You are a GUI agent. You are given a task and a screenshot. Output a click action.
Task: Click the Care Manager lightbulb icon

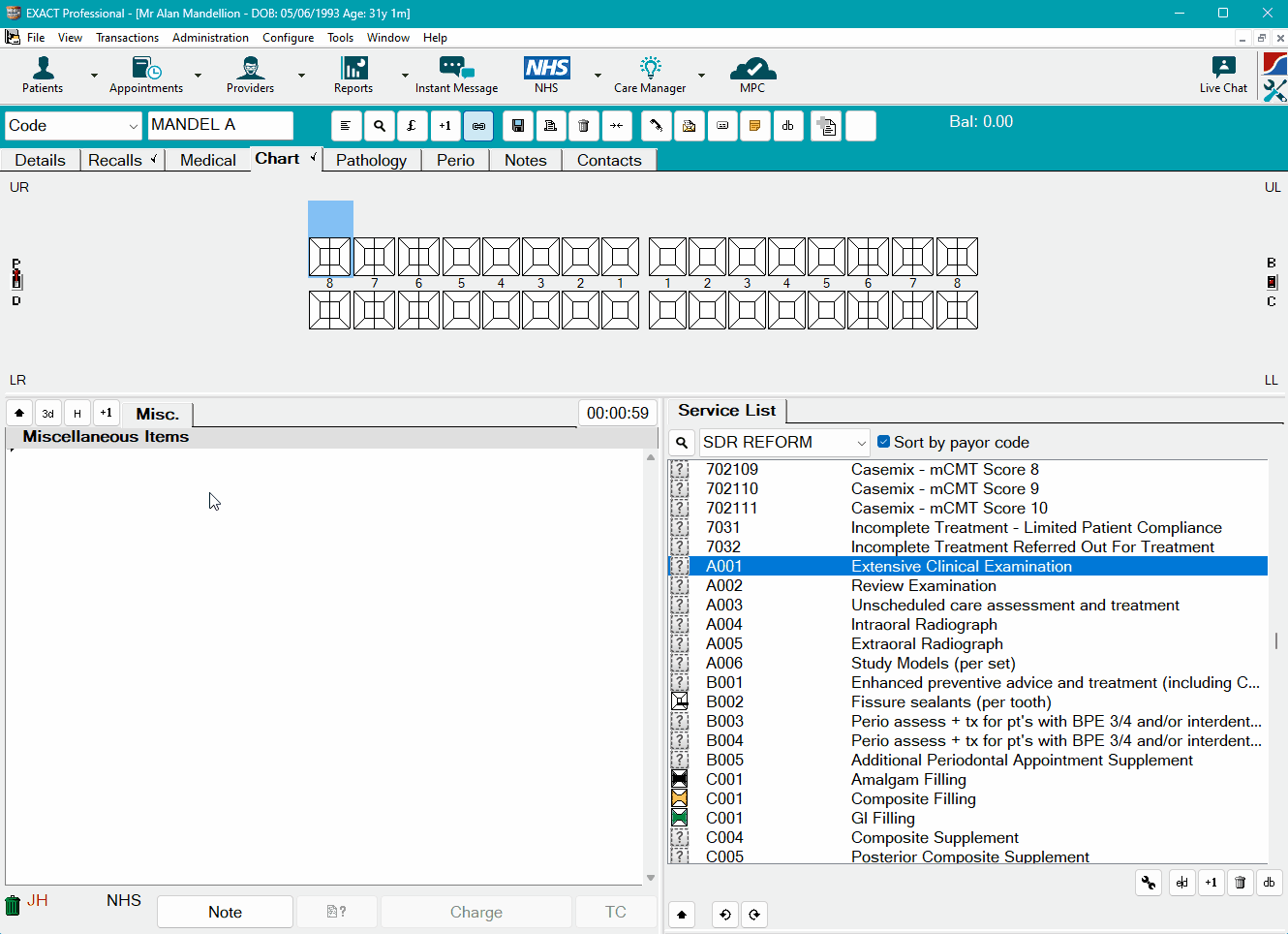pyautogui.click(x=650, y=69)
